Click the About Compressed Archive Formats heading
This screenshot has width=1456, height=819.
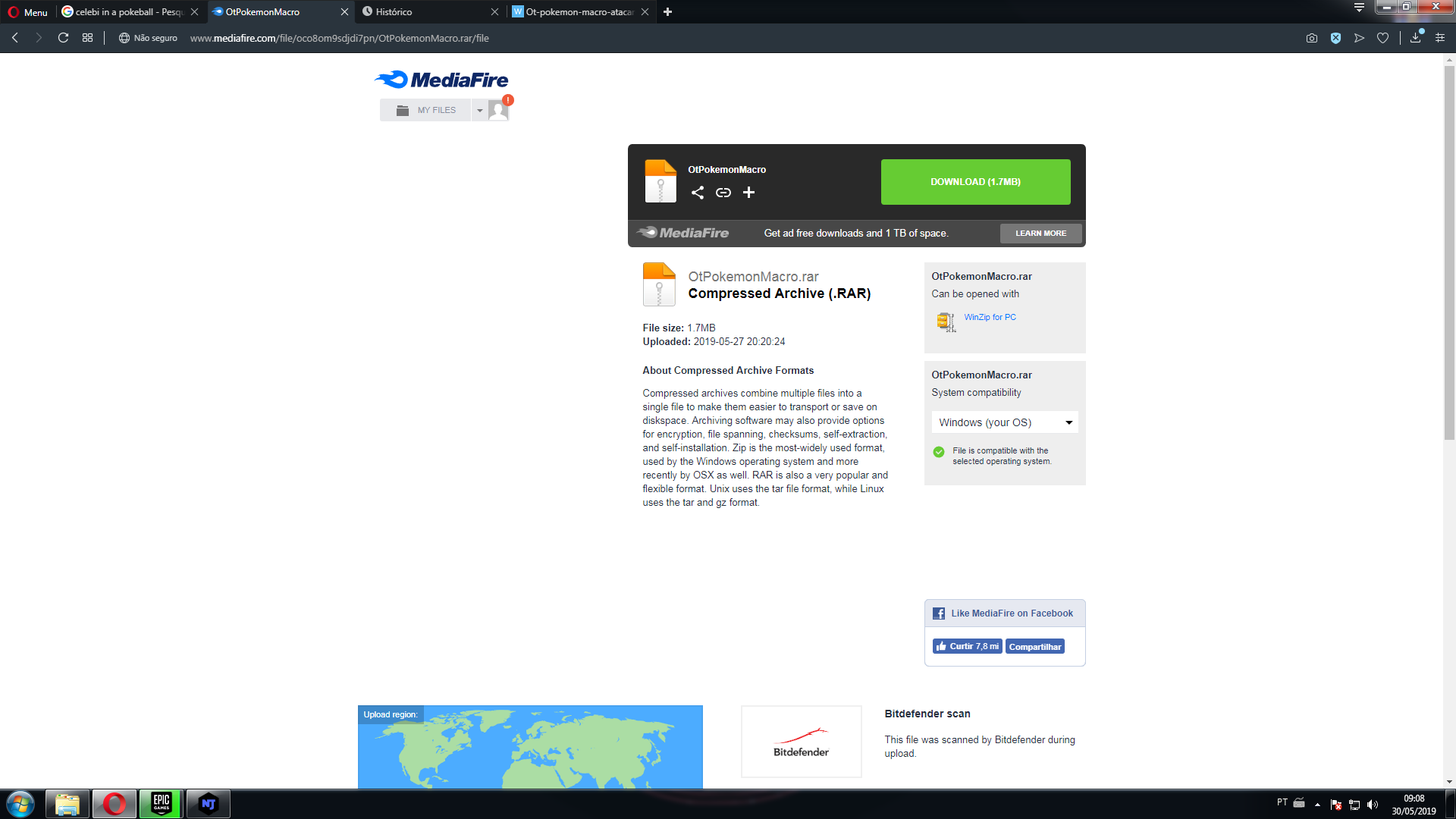point(728,371)
